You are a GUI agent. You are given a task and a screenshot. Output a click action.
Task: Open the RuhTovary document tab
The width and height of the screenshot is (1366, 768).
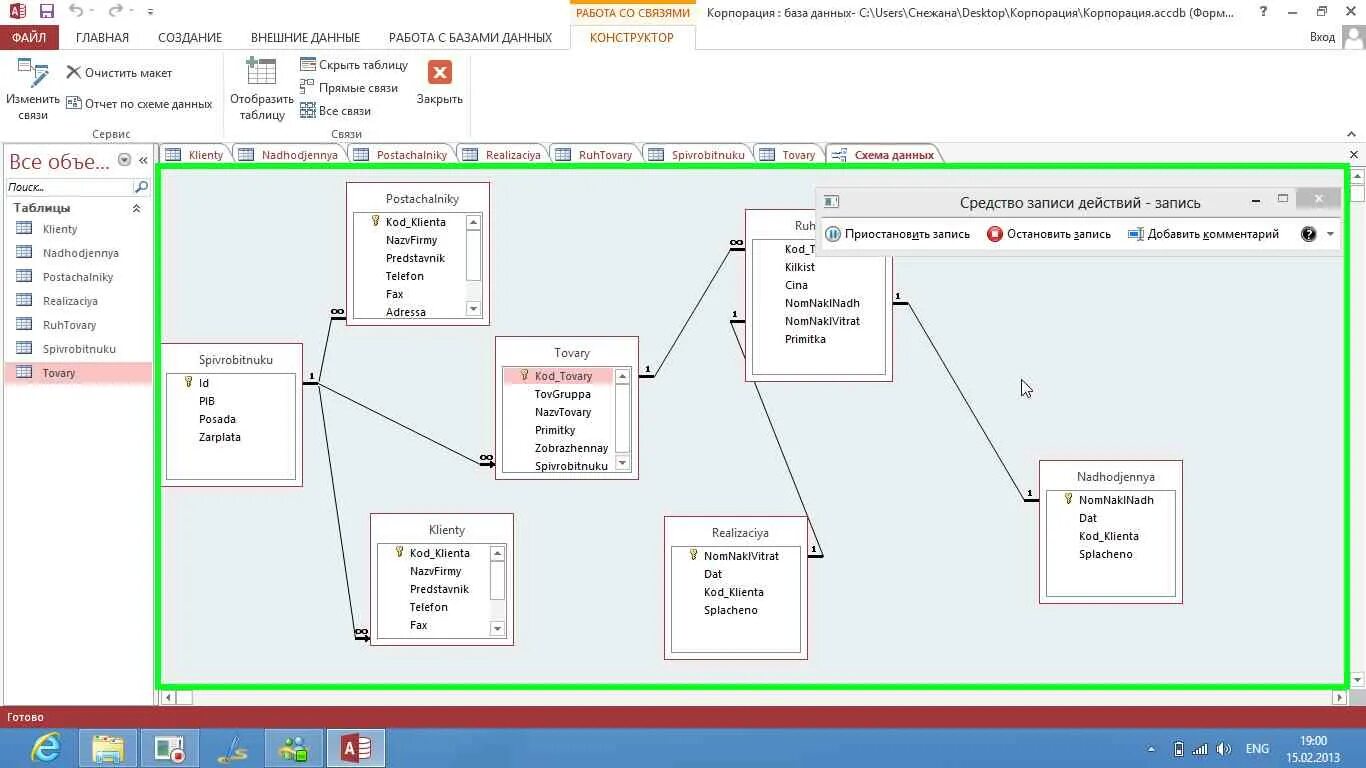coord(595,155)
